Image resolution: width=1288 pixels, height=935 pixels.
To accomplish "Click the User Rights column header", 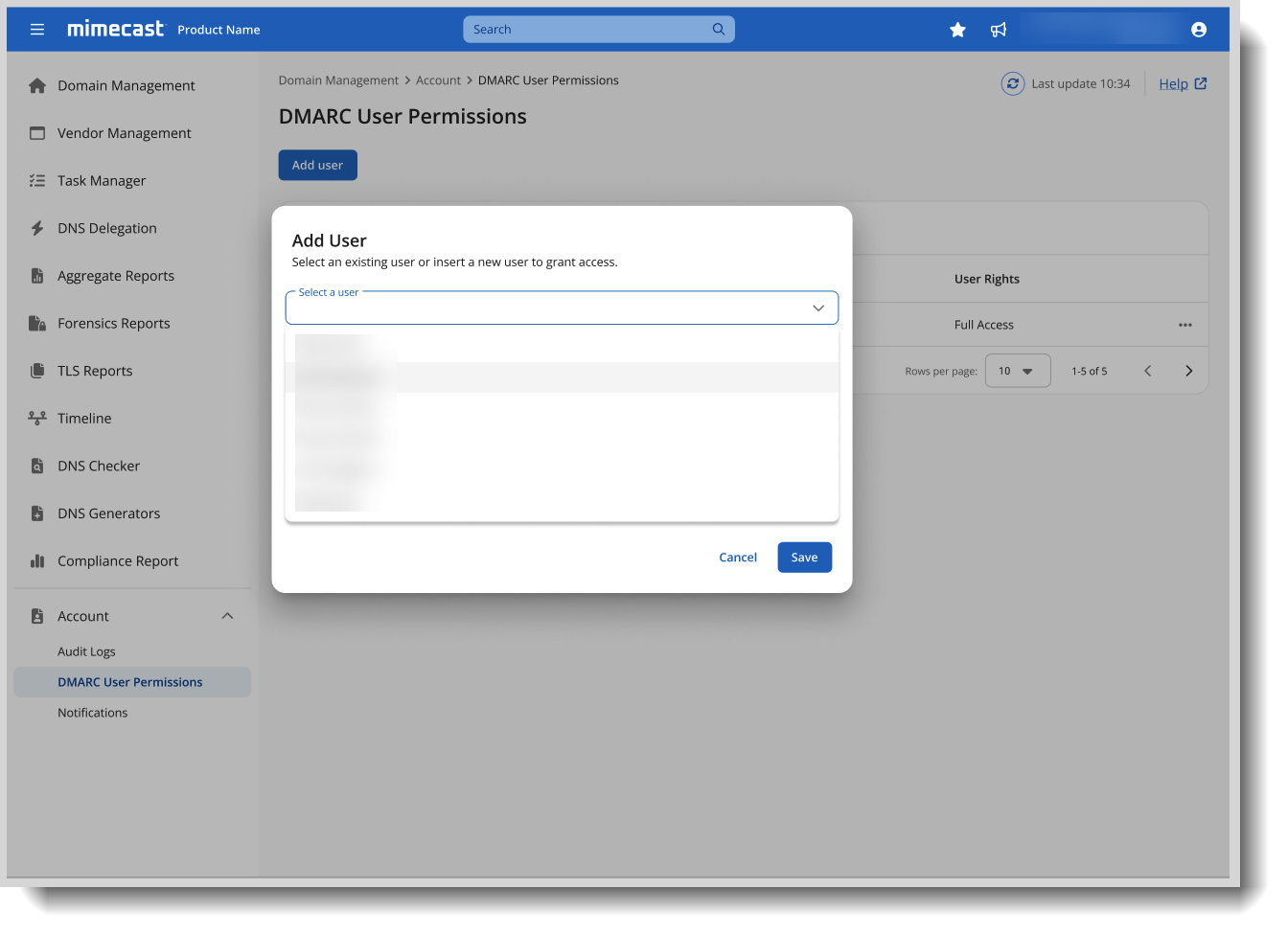I will pos(987,279).
